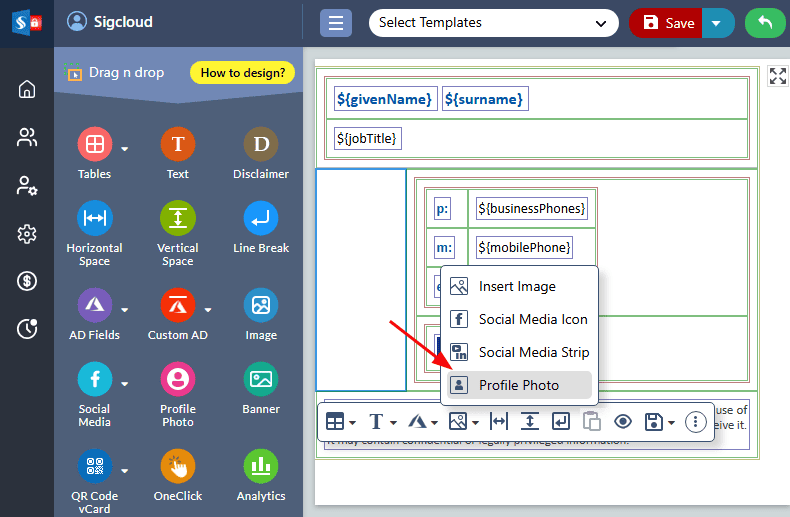The height and width of the screenshot is (517, 790).
Task: Select the Line Break element
Action: click(261, 219)
